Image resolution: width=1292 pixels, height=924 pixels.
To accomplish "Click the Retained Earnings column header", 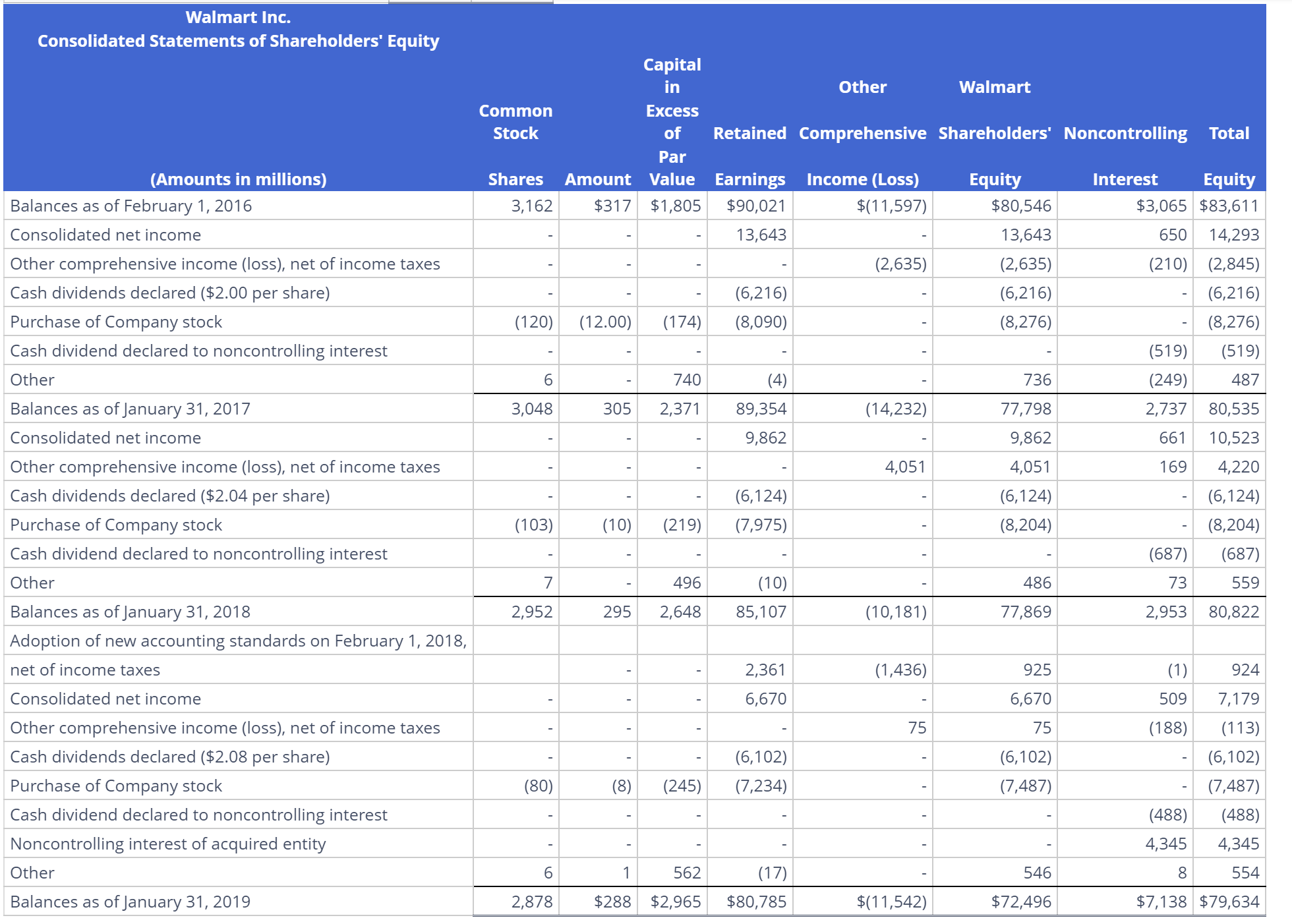I will [749, 156].
